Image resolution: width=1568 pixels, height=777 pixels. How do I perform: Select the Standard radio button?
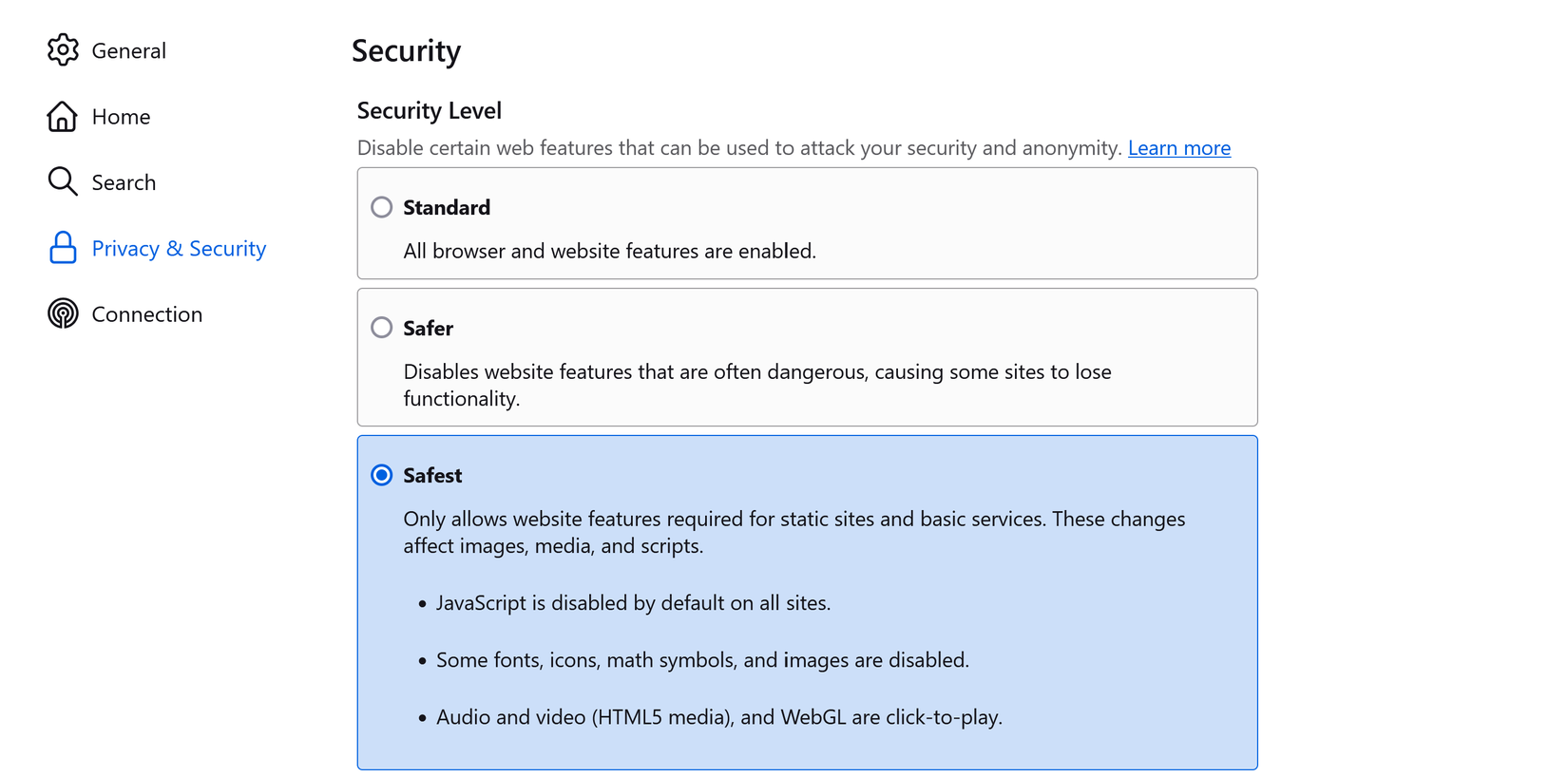tap(382, 207)
